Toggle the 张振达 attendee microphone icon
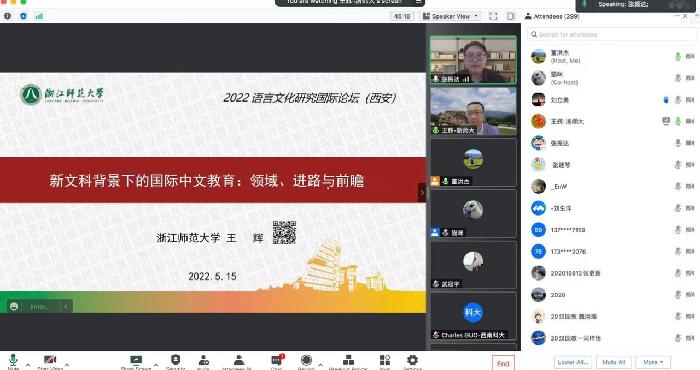This screenshot has width=700, height=370. coord(678,143)
